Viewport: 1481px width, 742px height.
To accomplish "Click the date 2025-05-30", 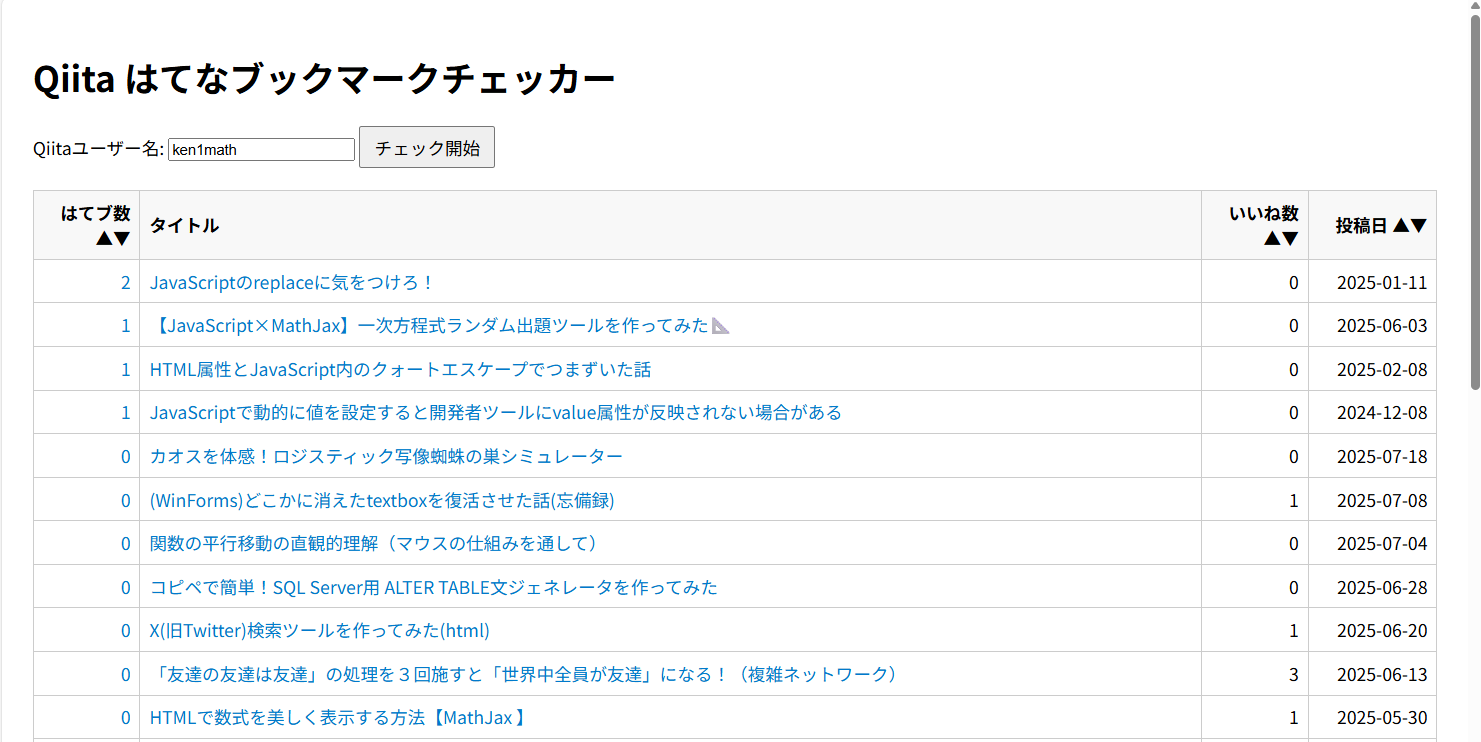I will [1382, 718].
